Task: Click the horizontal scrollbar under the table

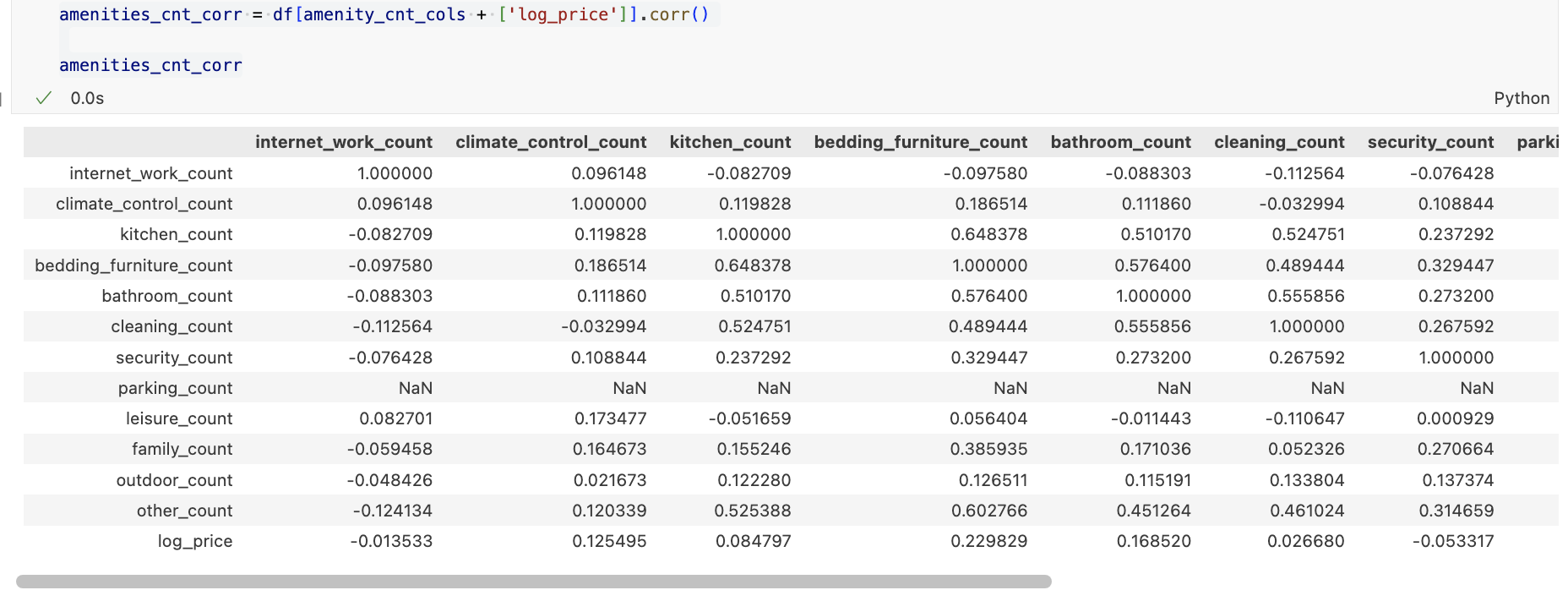Action: coord(534,582)
